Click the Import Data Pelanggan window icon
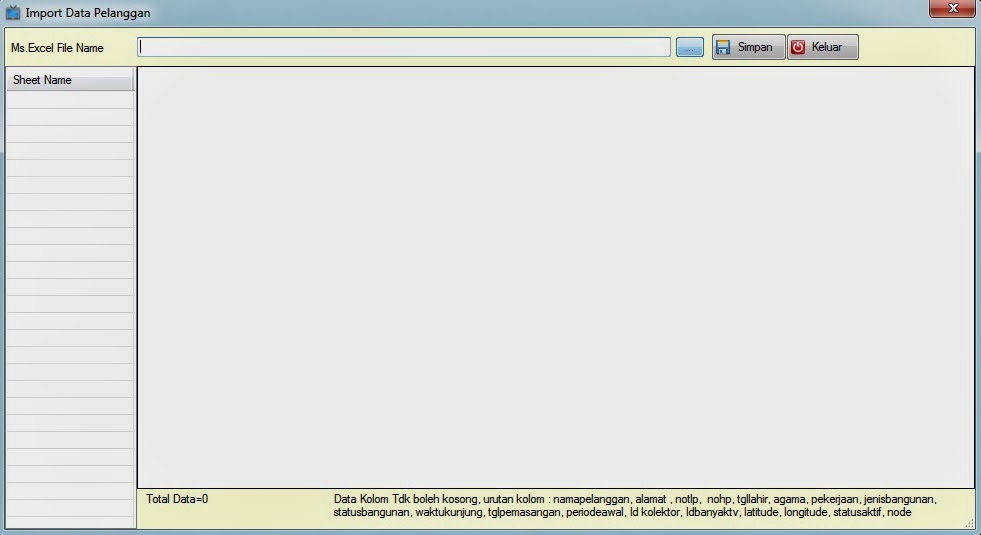This screenshot has width=981, height=535. pyautogui.click(x=13, y=13)
